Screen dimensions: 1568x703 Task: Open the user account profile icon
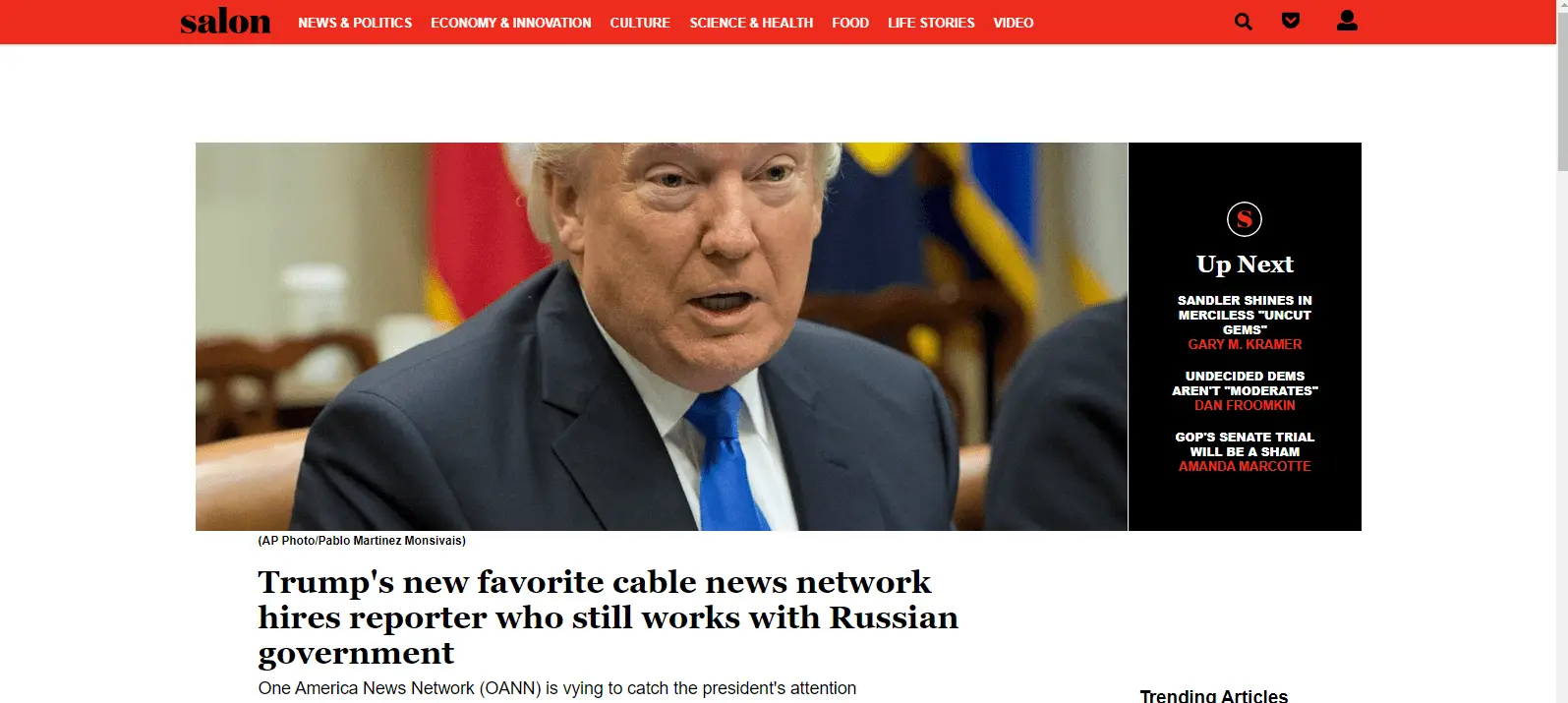1347,21
